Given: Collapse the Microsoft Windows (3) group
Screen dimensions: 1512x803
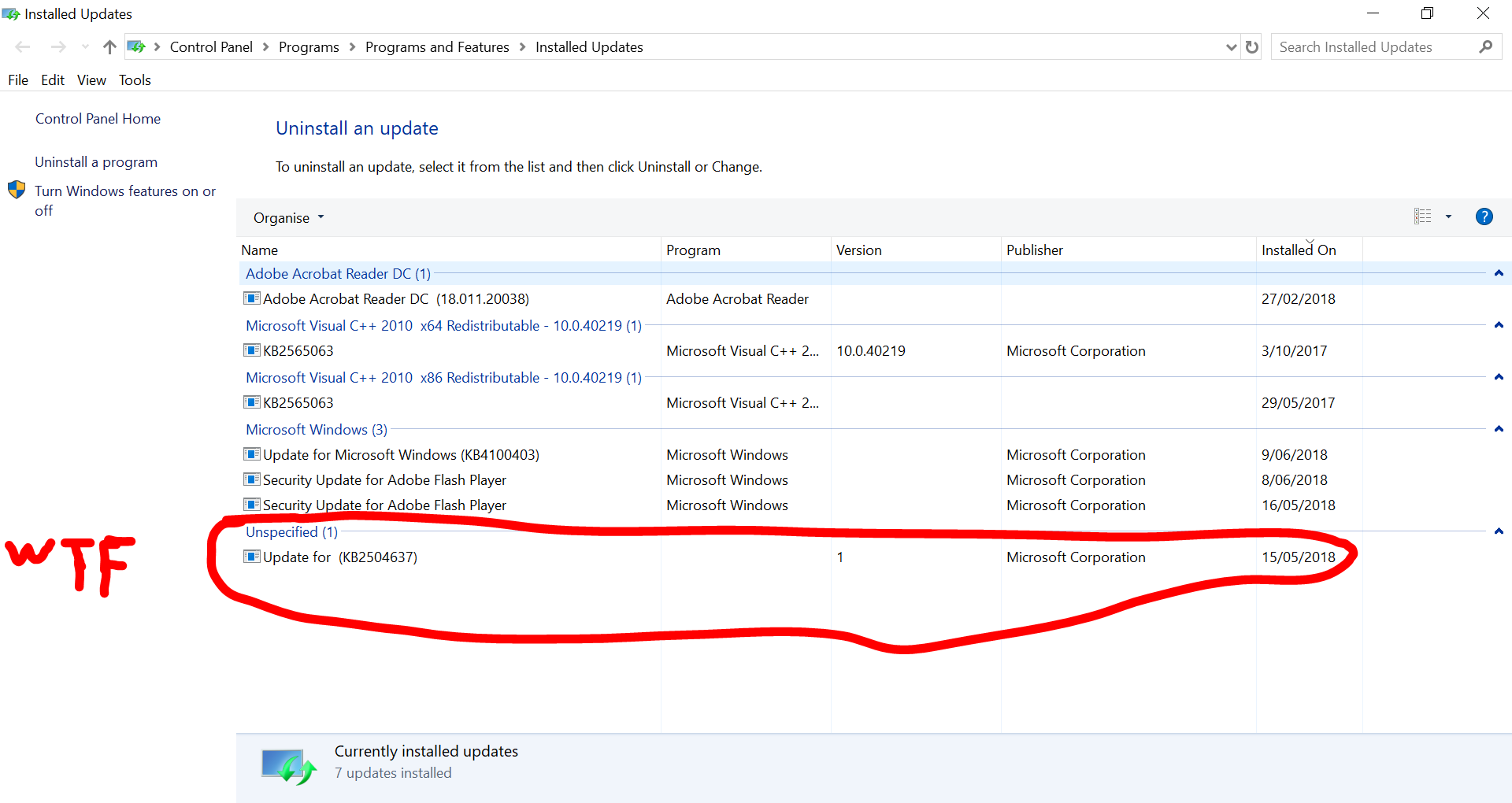Looking at the screenshot, I should (1499, 429).
